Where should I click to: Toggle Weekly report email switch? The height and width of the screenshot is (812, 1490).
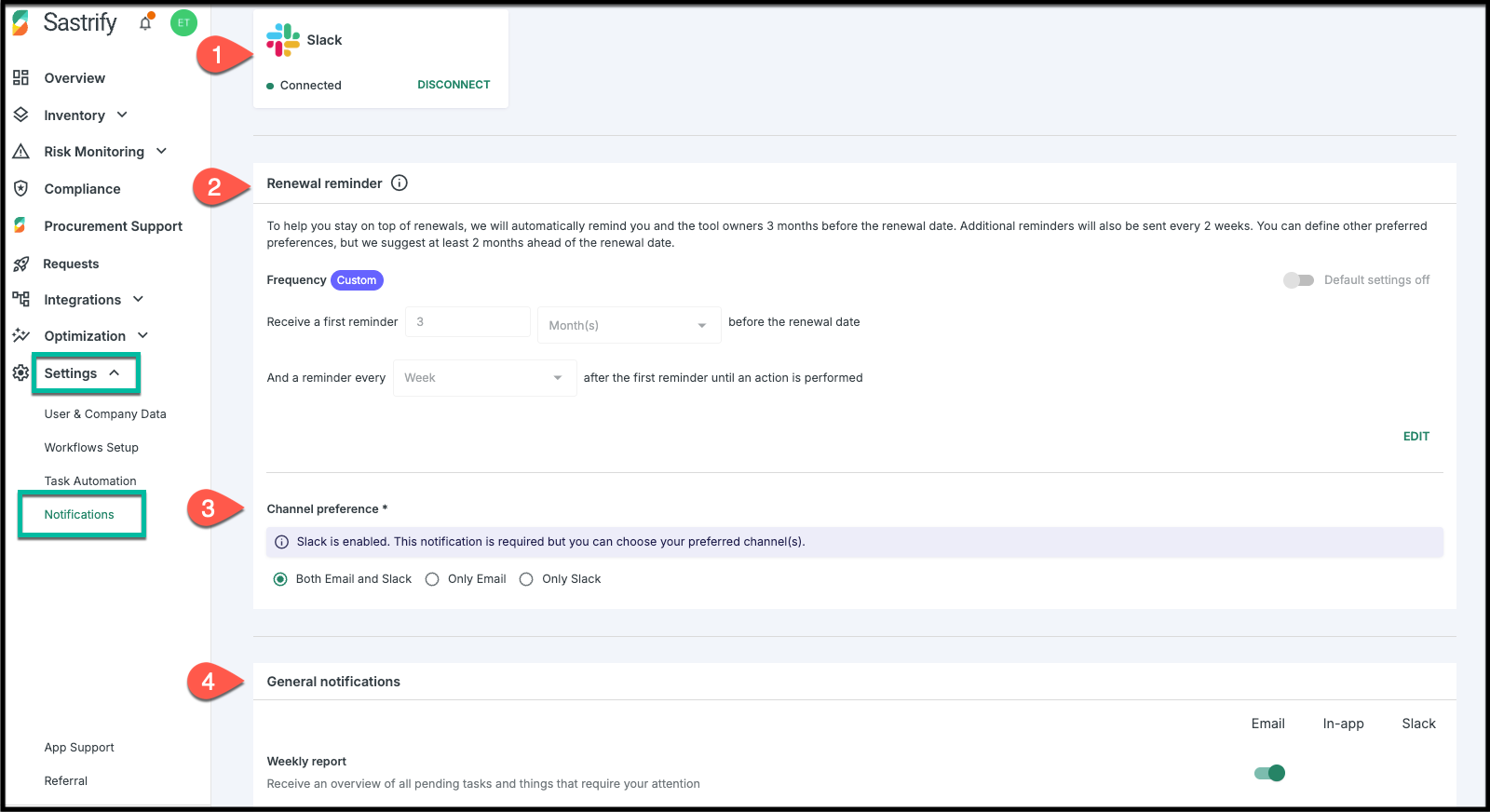point(1269,773)
